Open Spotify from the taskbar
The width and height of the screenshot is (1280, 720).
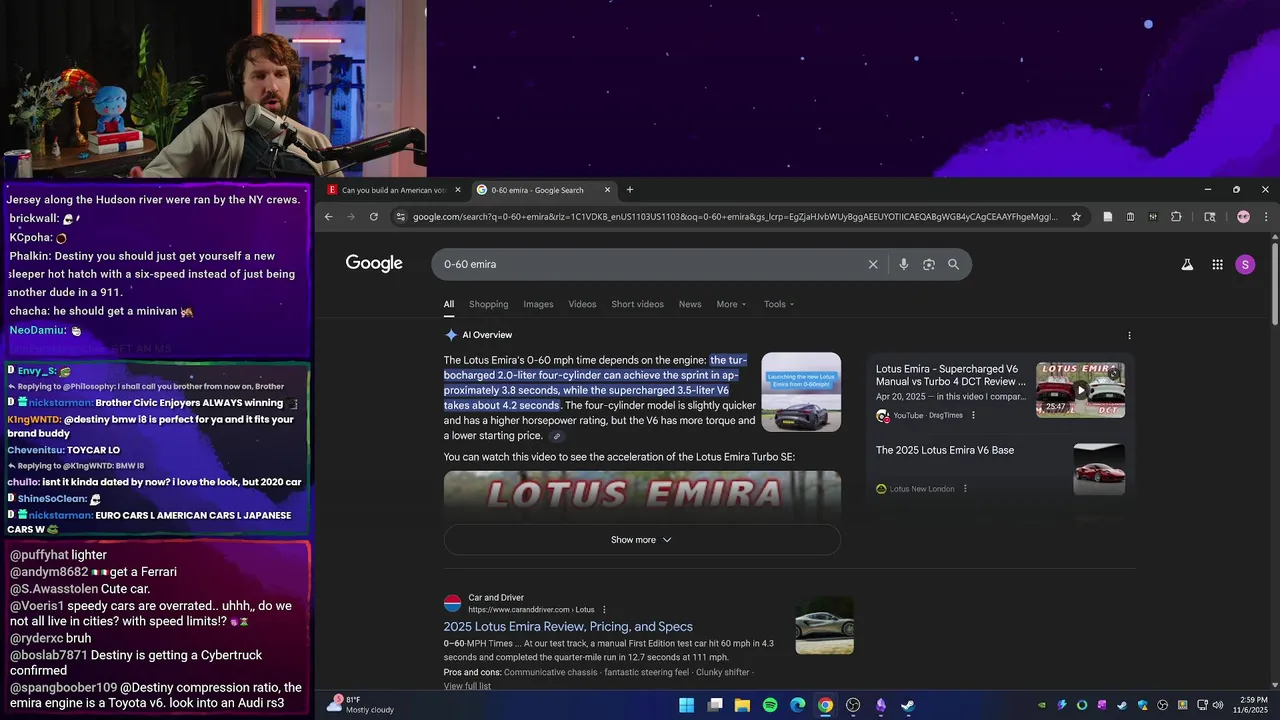coord(770,705)
